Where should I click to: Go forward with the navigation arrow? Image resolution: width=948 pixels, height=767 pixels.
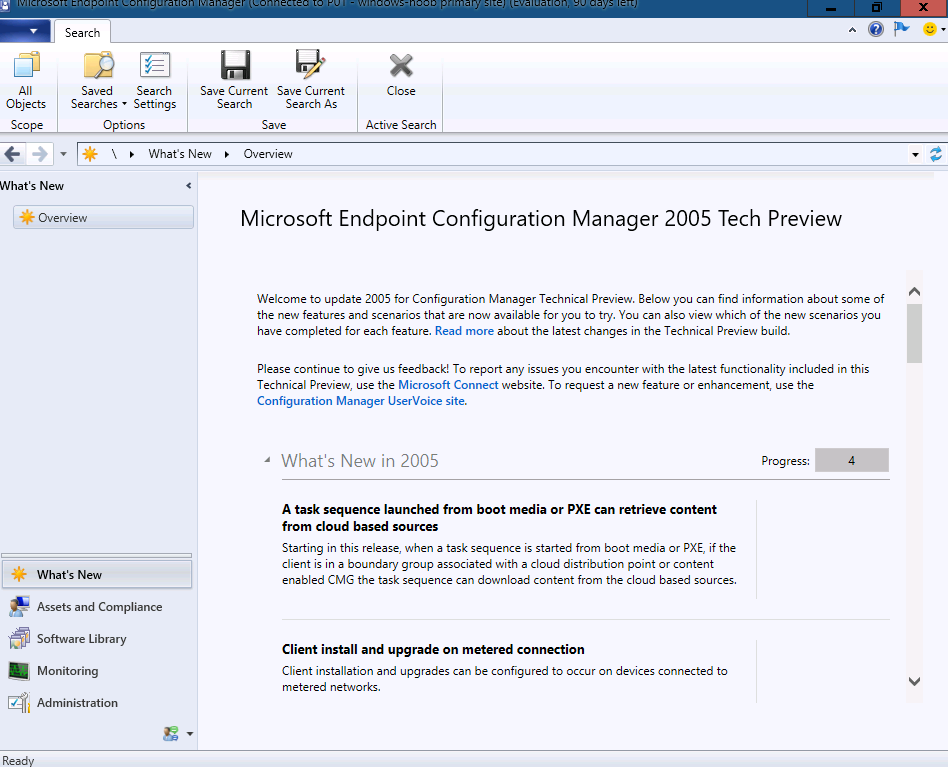click(x=40, y=154)
